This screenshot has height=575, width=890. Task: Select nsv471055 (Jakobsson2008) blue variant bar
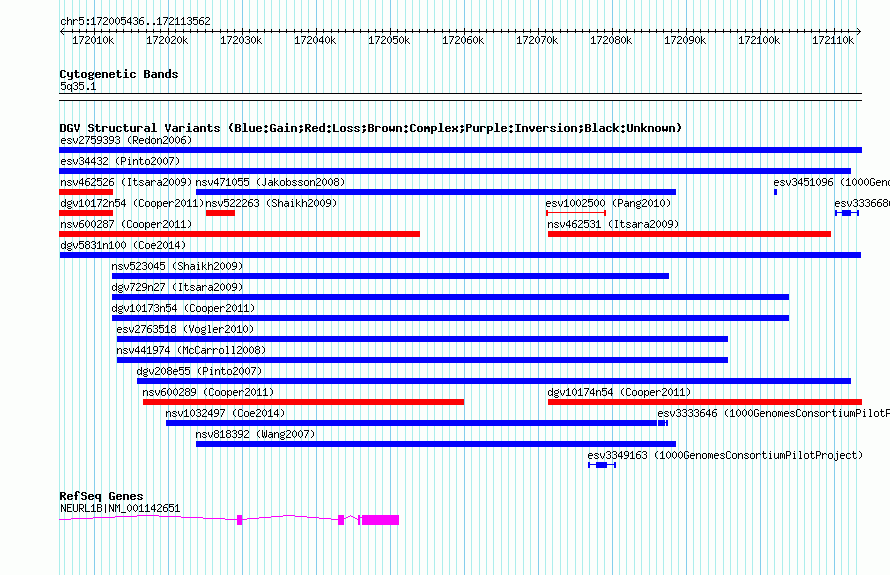(436, 192)
